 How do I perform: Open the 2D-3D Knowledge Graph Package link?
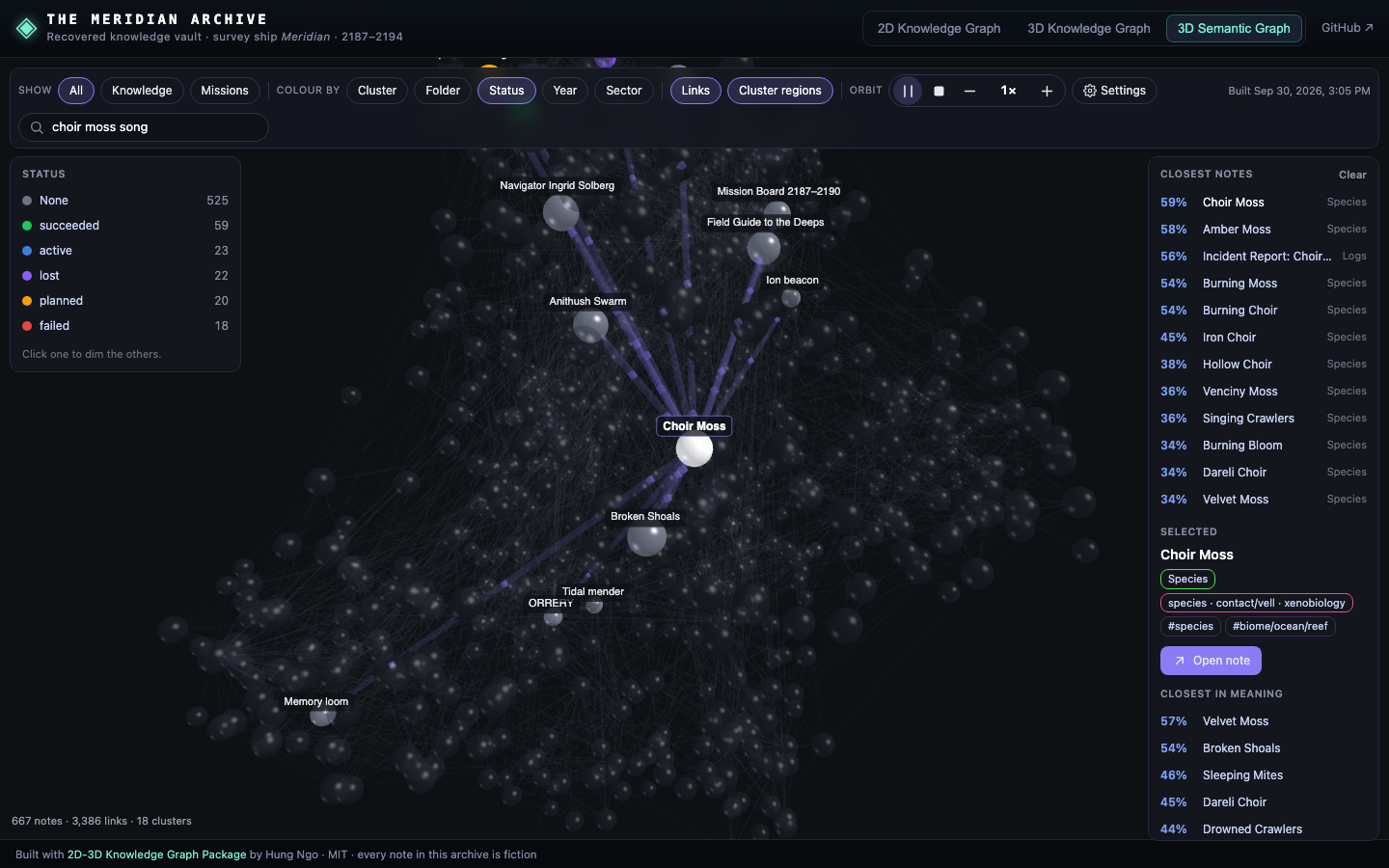(x=156, y=854)
